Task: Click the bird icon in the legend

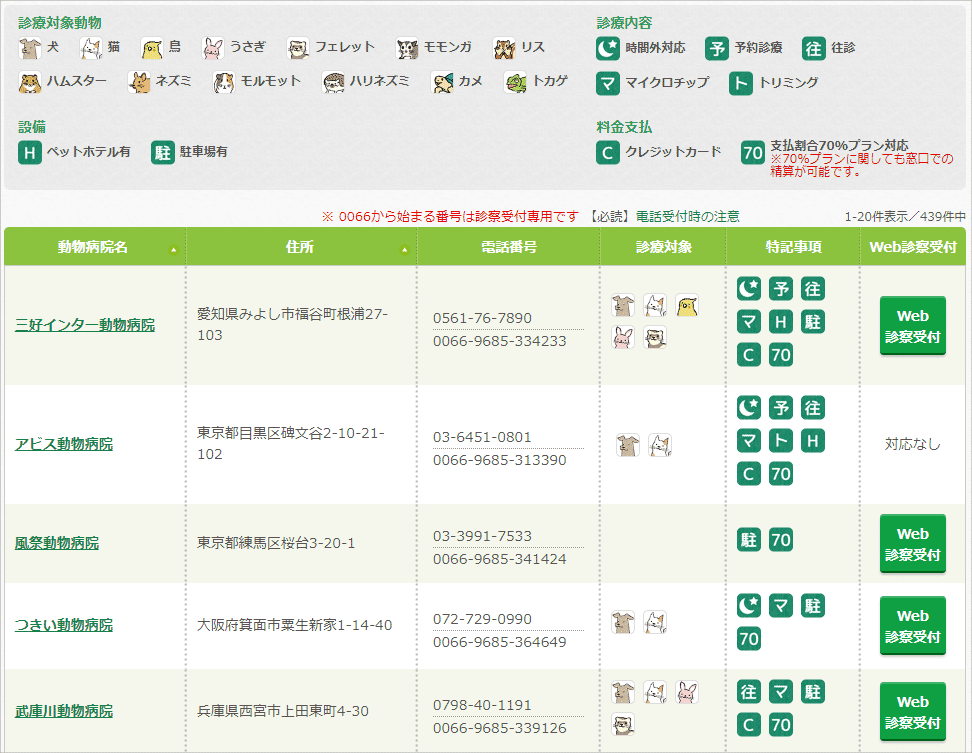Action: 152,48
